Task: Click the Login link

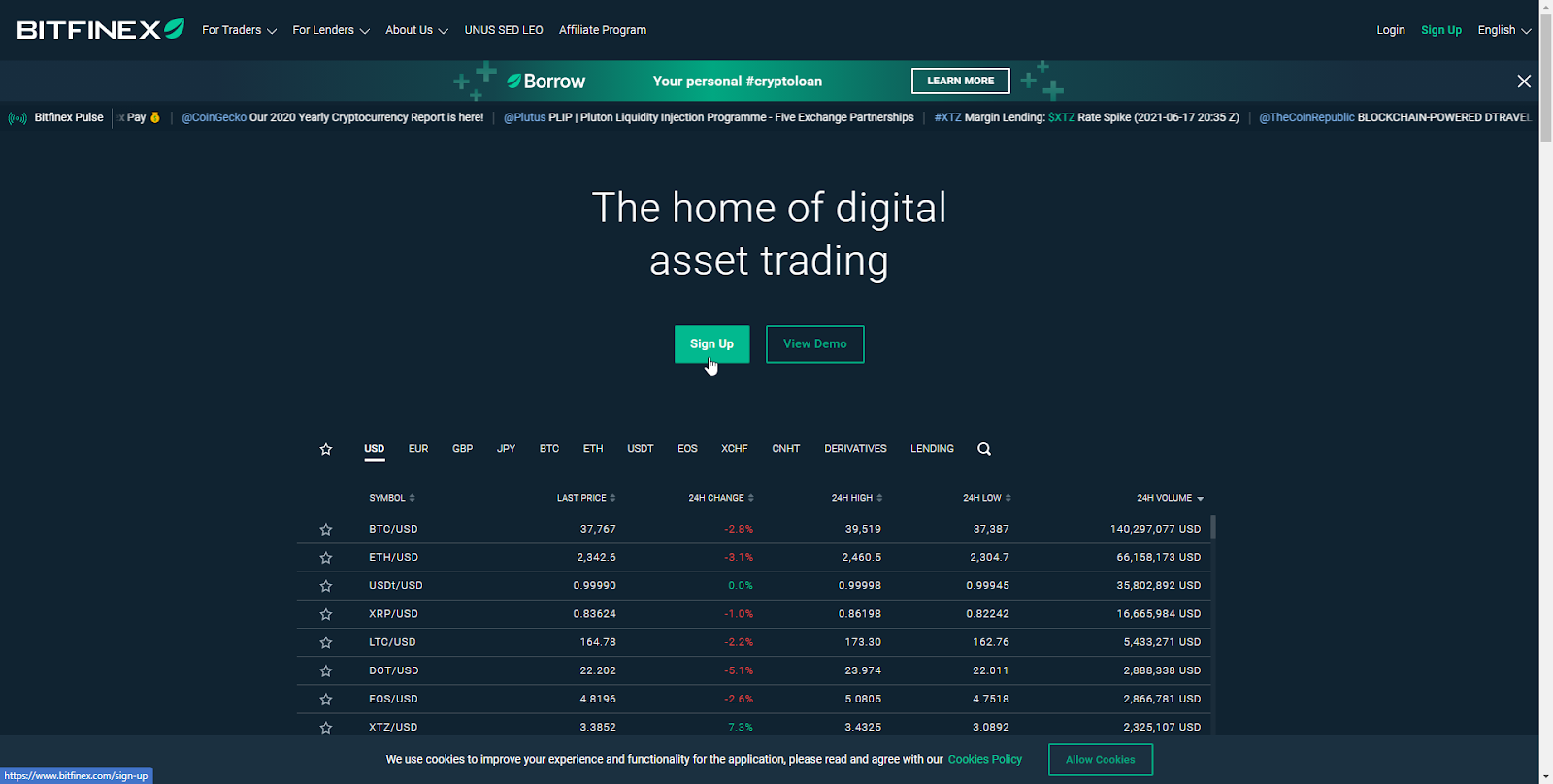Action: point(1391,30)
